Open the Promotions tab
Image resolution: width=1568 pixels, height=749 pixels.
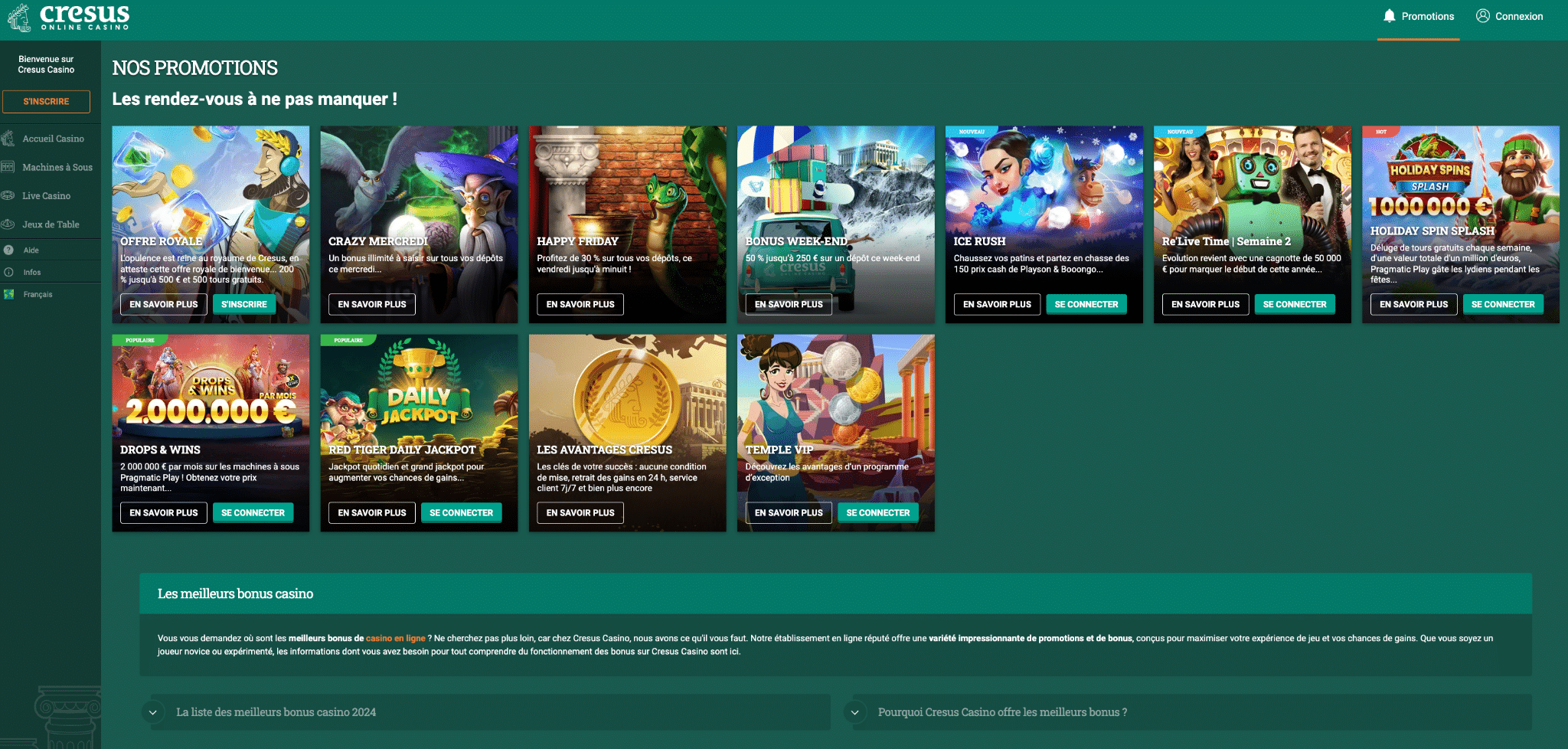pyautogui.click(x=1419, y=17)
